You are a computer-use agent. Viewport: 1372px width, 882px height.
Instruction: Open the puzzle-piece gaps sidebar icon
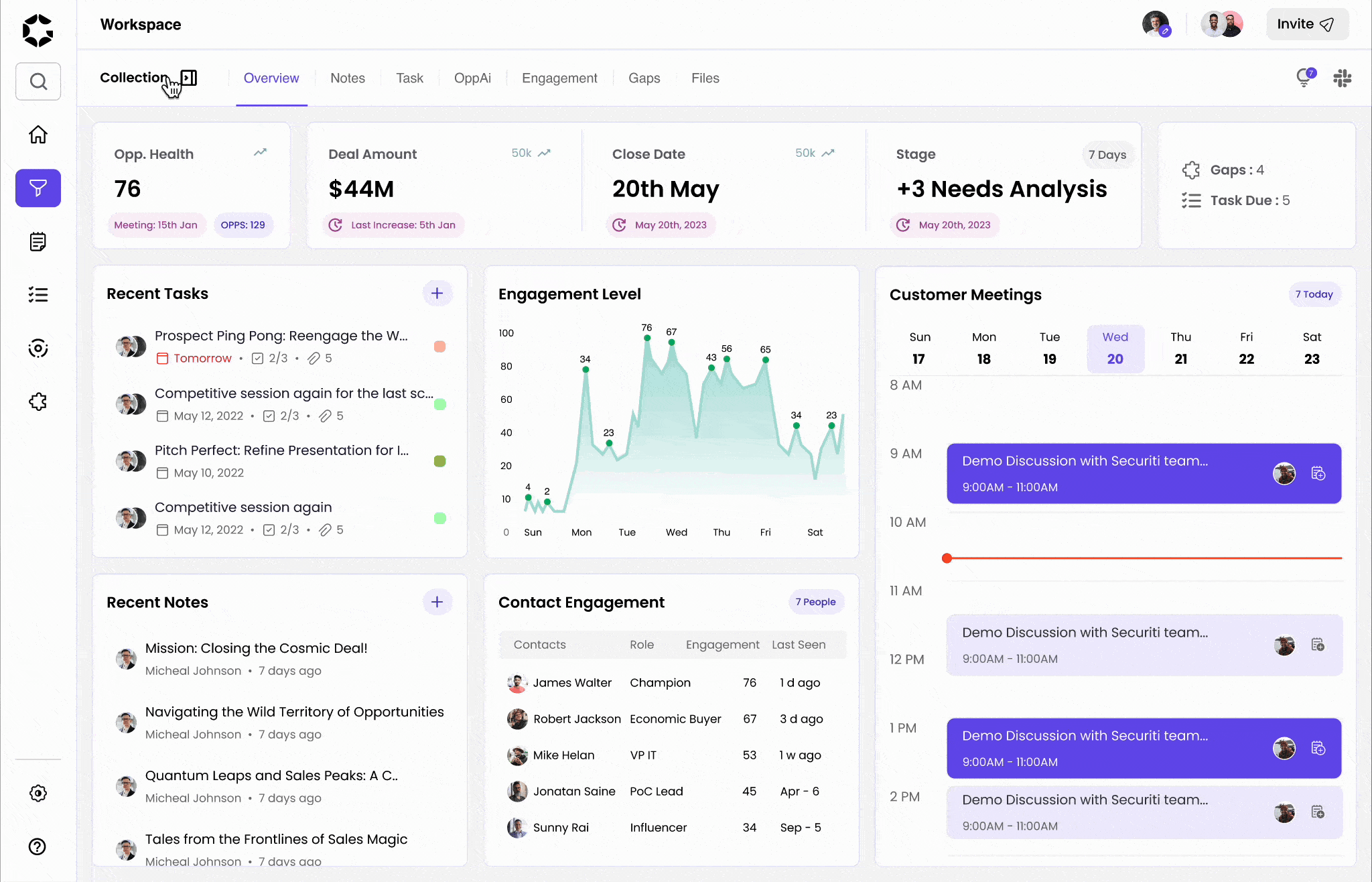[x=38, y=402]
